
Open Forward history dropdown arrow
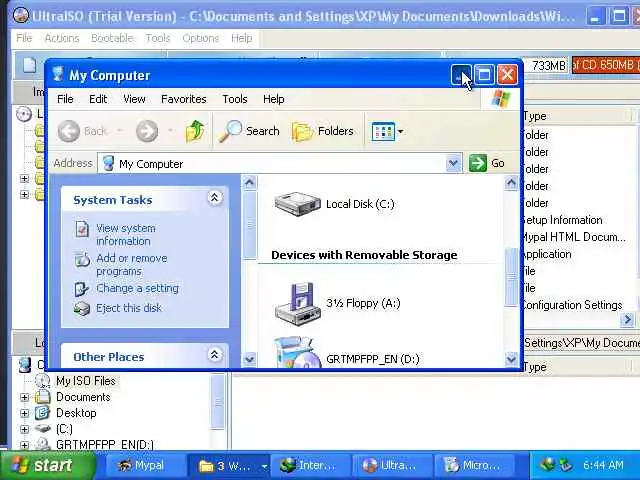point(171,131)
